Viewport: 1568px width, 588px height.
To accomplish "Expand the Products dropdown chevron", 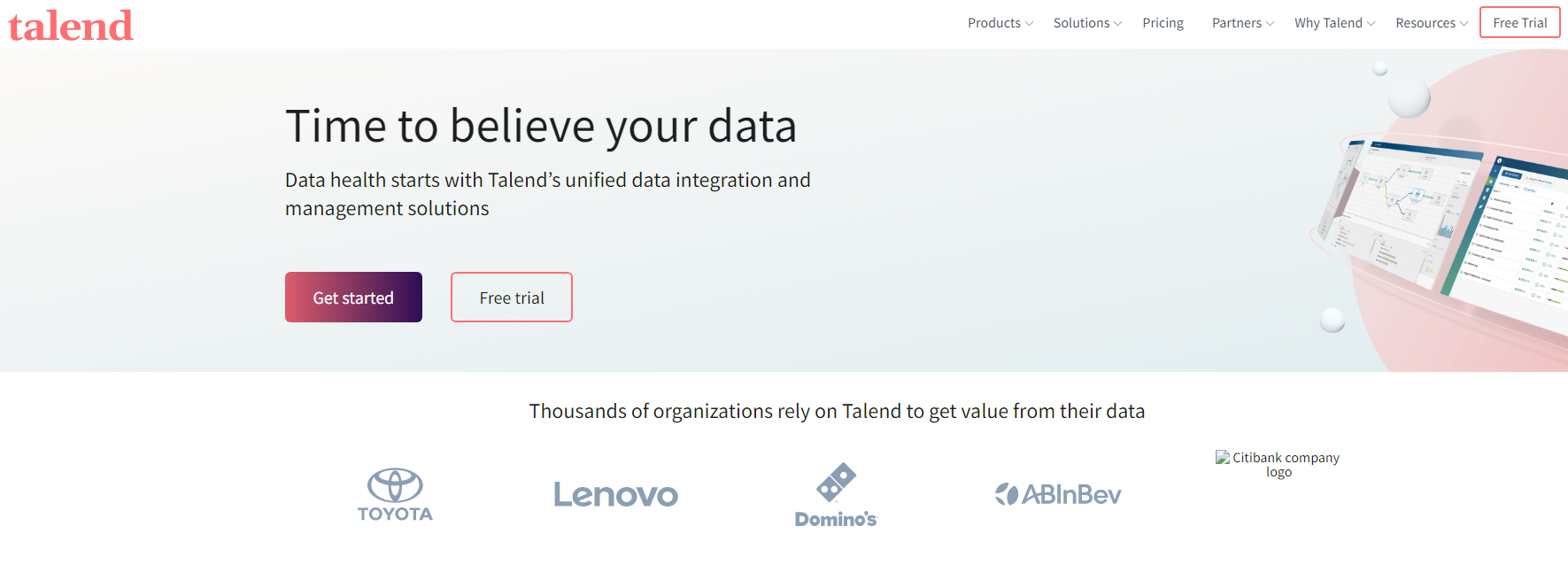I will (x=1029, y=24).
